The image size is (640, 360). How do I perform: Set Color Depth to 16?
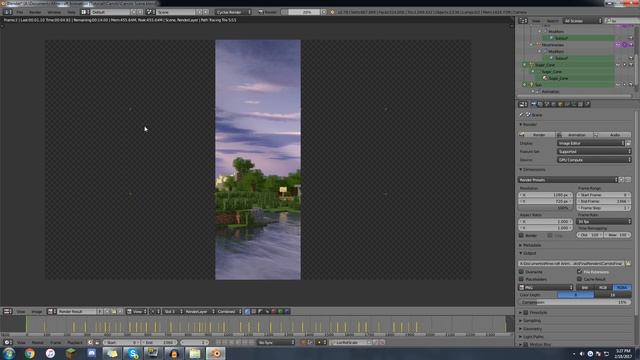[613, 295]
